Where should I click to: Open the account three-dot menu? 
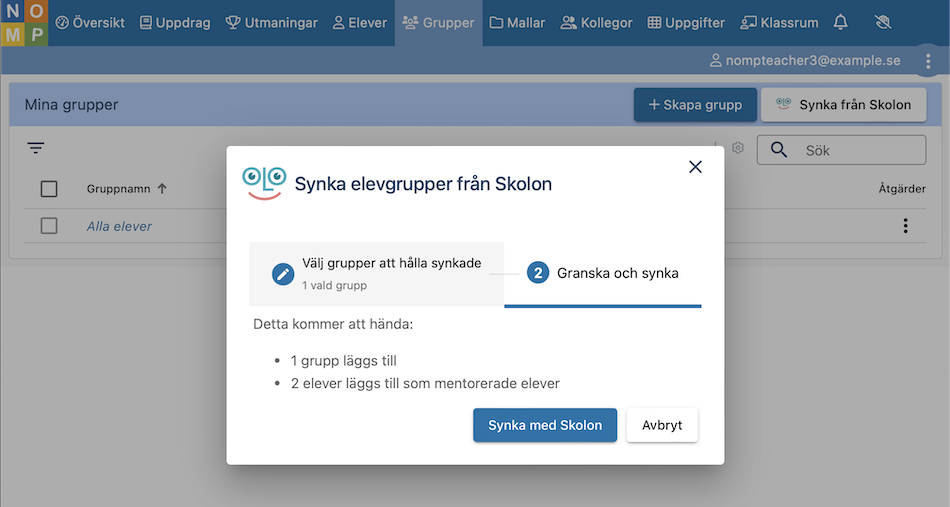928,61
